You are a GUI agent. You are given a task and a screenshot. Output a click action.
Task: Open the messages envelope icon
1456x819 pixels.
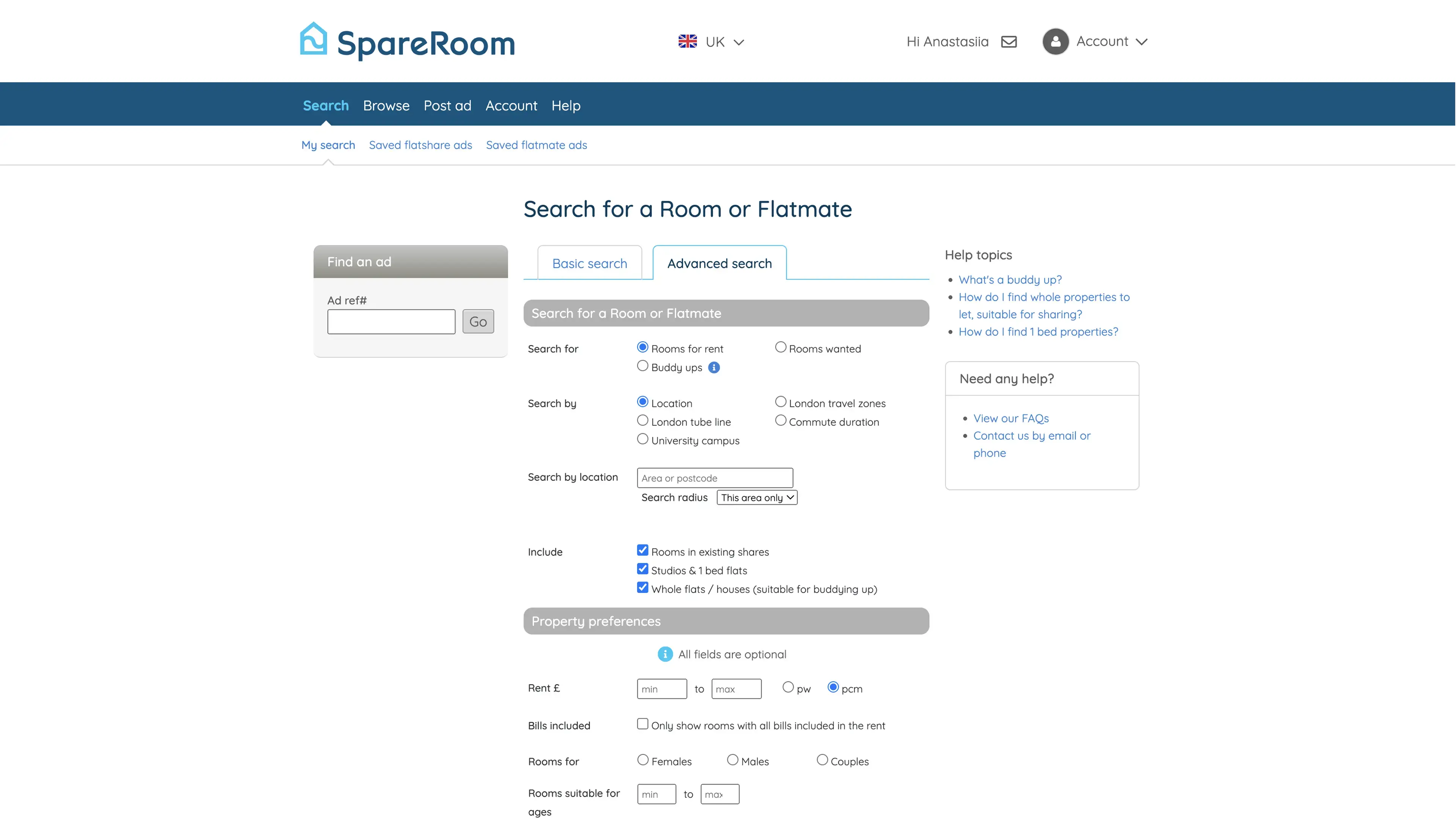point(1009,42)
